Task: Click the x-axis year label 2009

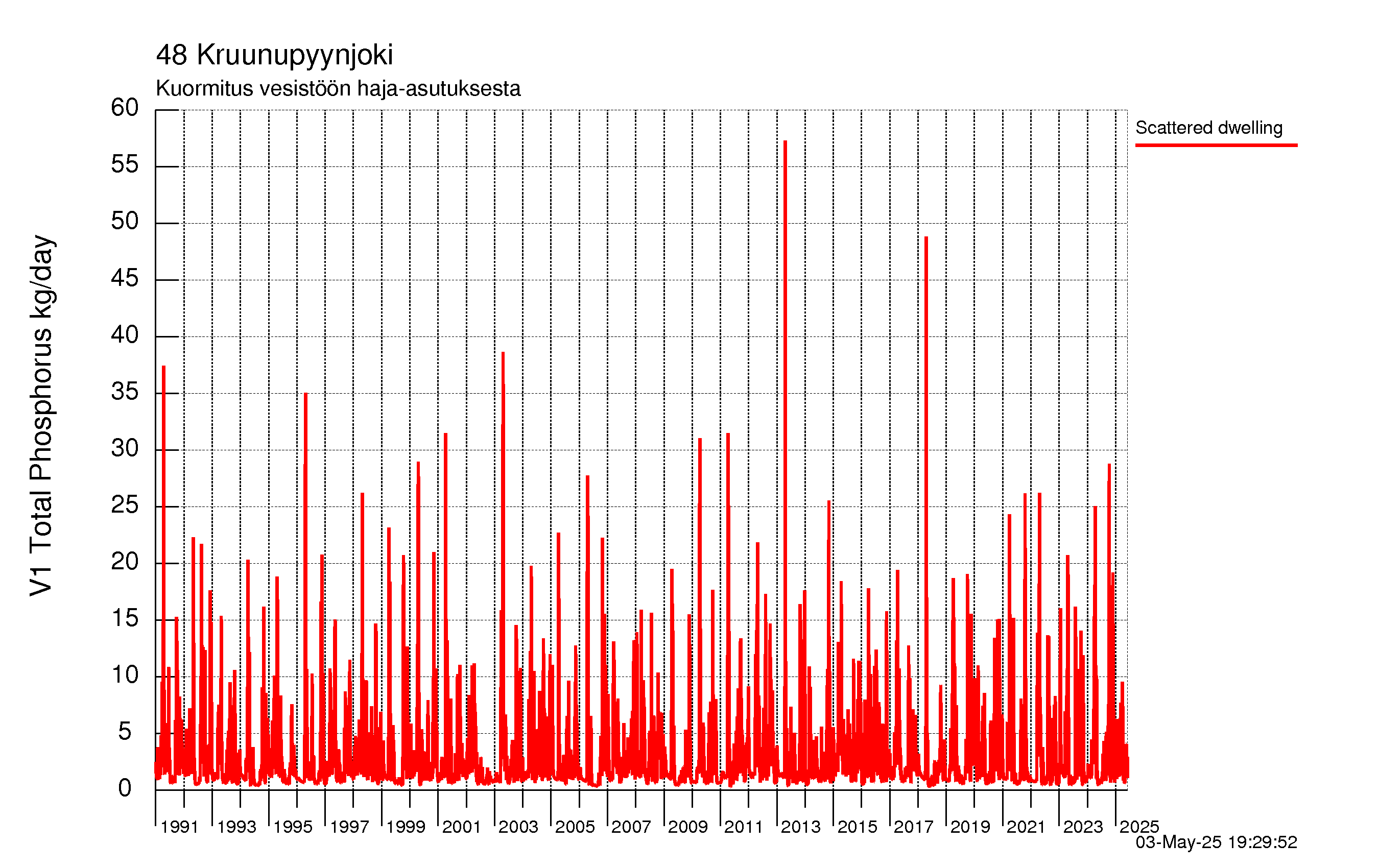Action: [x=688, y=827]
